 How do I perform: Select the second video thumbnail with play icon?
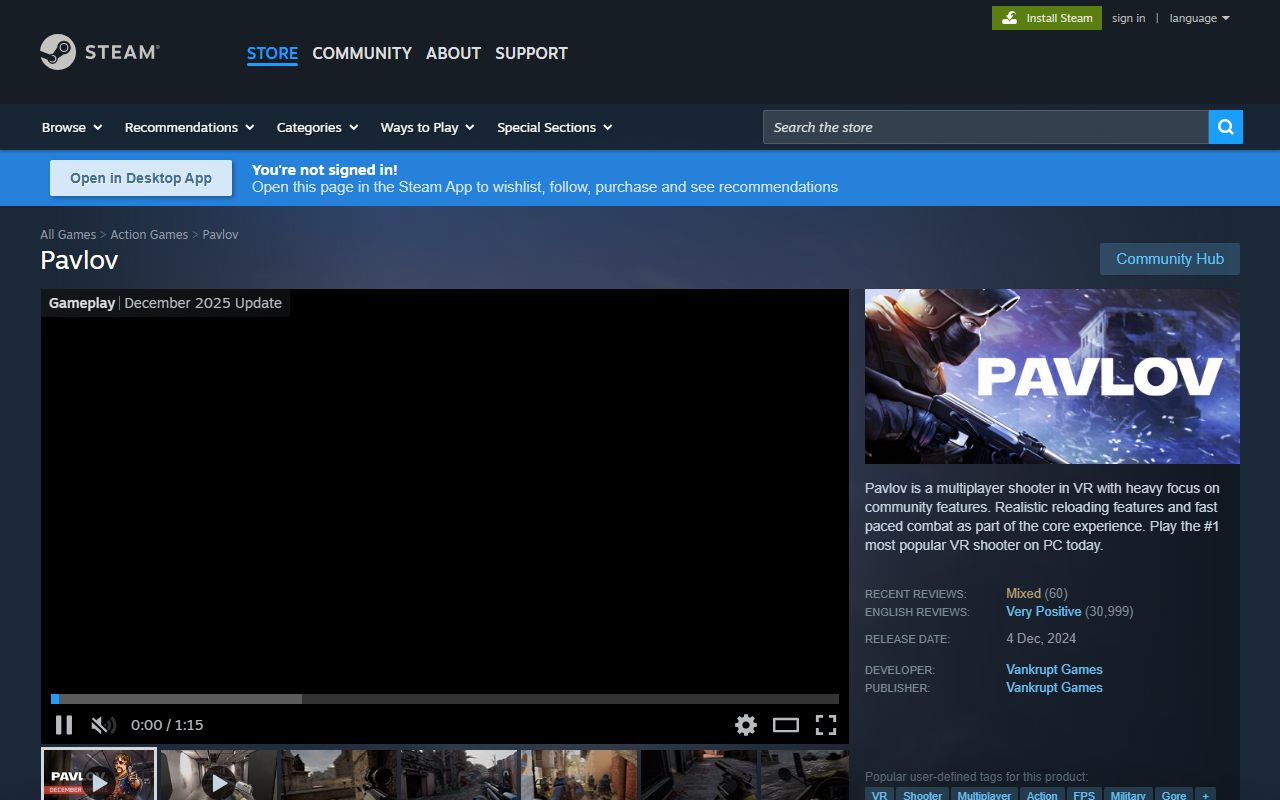coord(218,775)
